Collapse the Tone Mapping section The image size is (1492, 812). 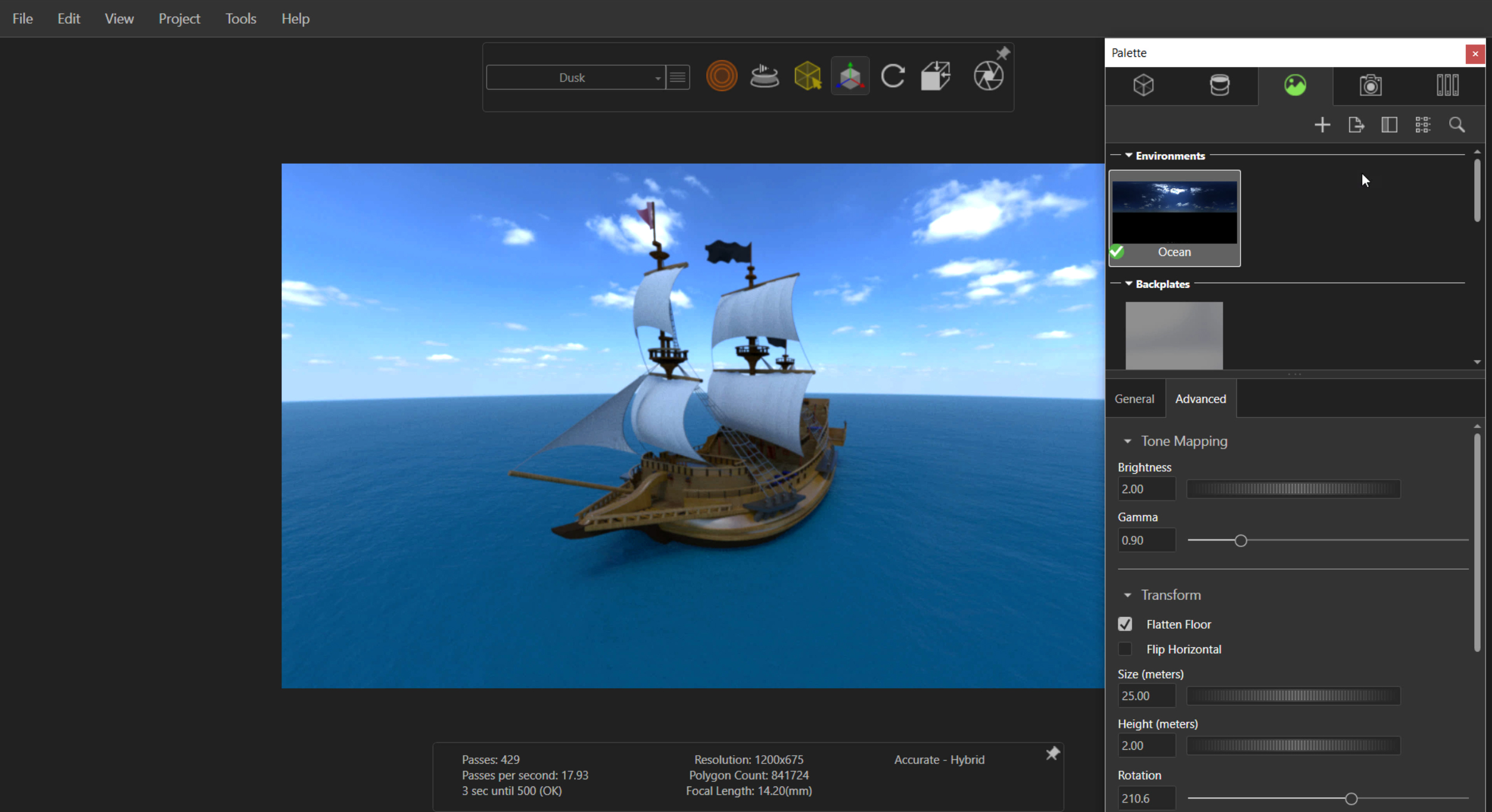click(1127, 442)
